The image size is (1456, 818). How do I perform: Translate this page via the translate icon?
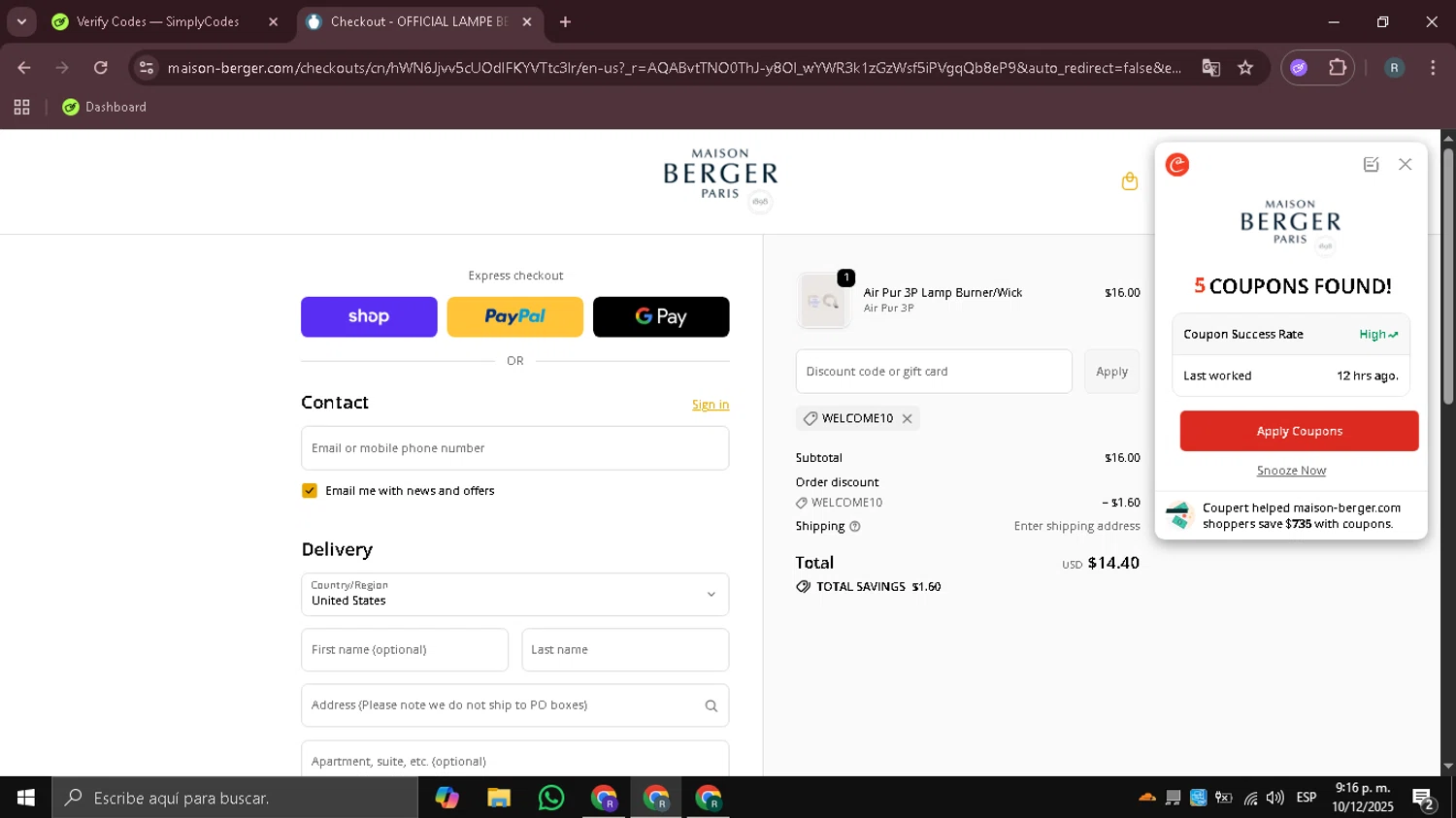point(1210,68)
